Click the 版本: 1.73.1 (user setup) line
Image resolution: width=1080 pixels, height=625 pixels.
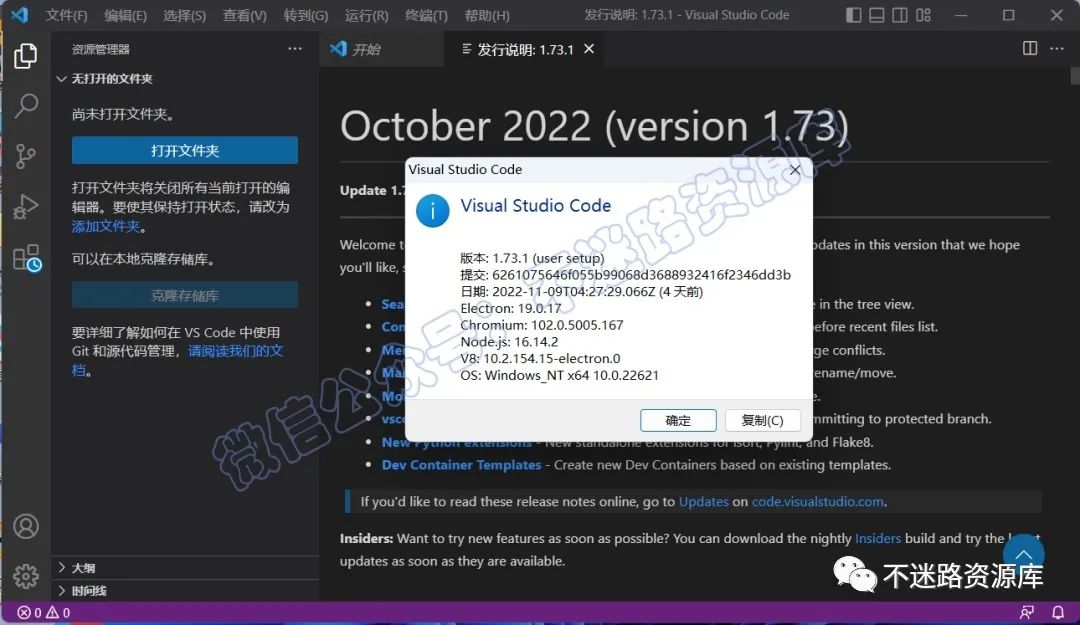[x=532, y=258]
